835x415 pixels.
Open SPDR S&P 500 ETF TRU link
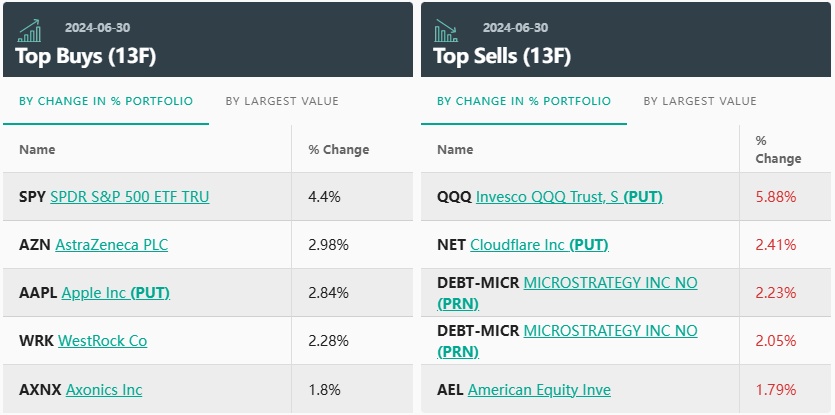[x=130, y=197]
